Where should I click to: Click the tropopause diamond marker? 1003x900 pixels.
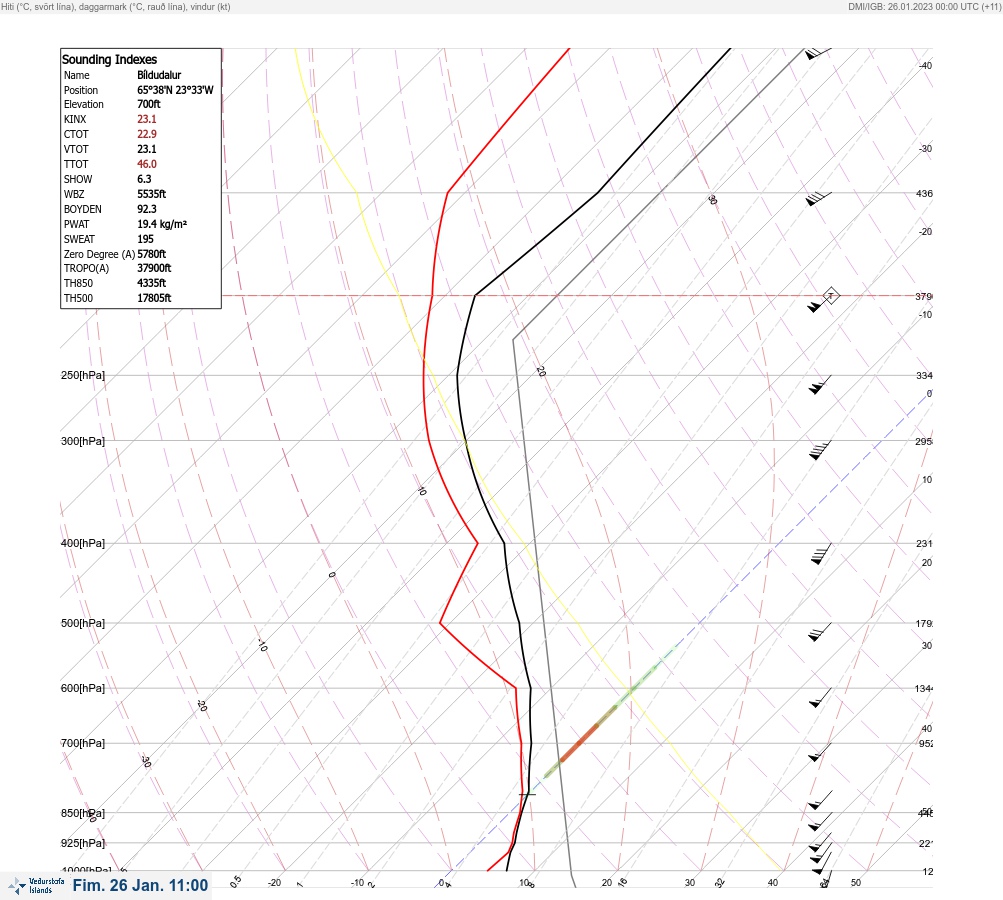tap(831, 296)
